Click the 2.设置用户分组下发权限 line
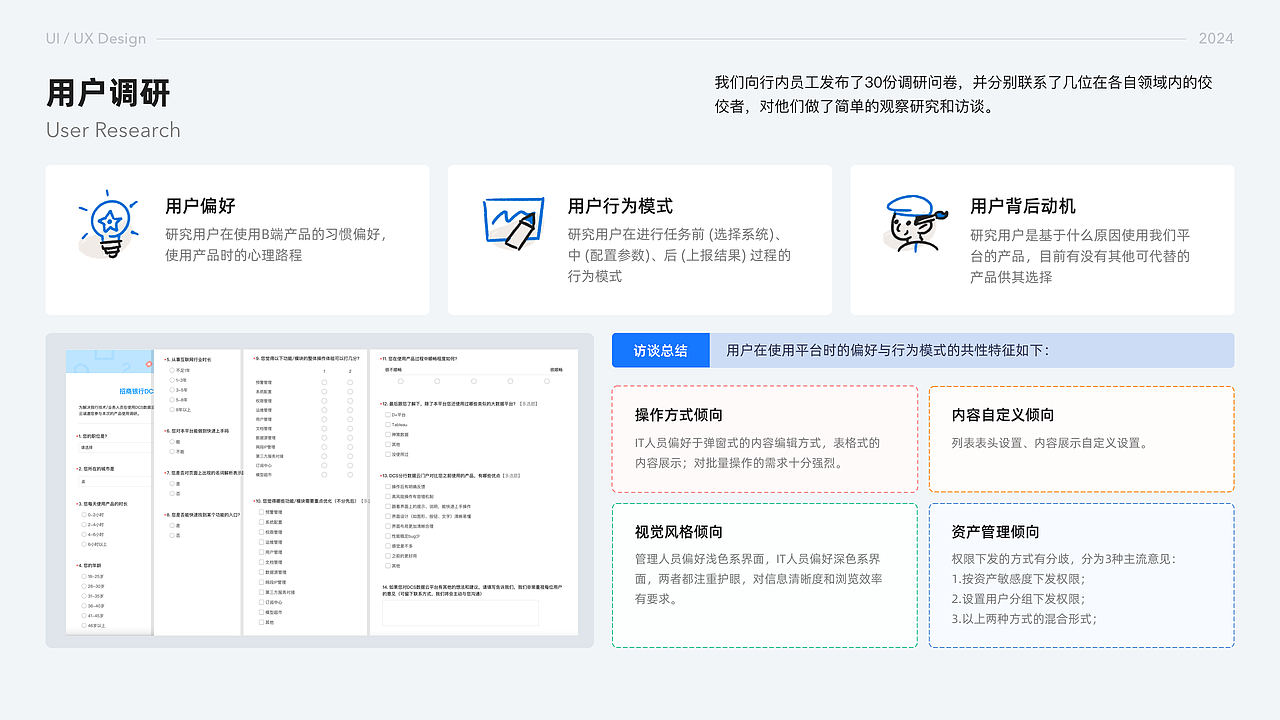This screenshot has width=1280, height=720. point(1018,599)
